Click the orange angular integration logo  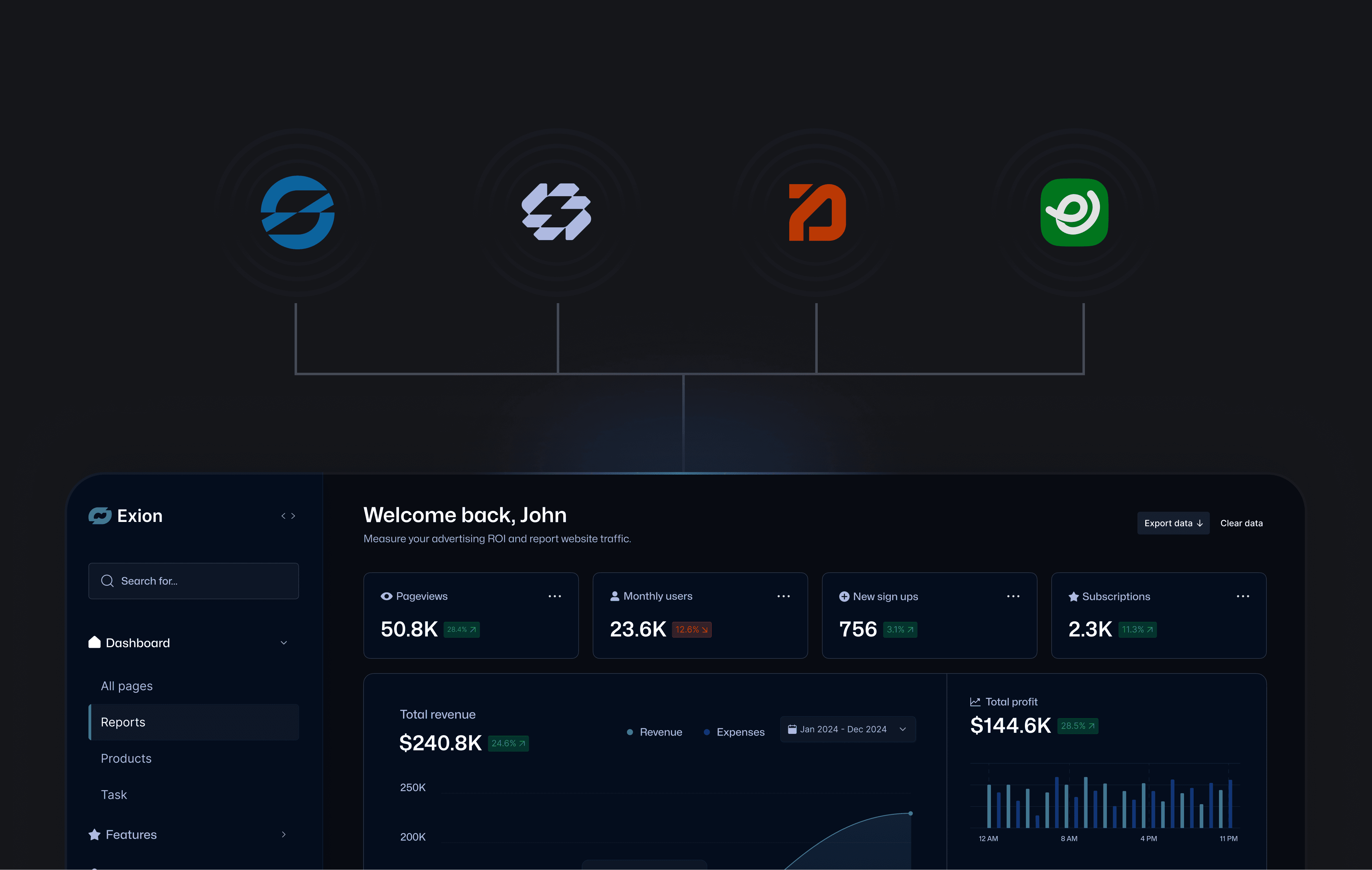pos(817,212)
